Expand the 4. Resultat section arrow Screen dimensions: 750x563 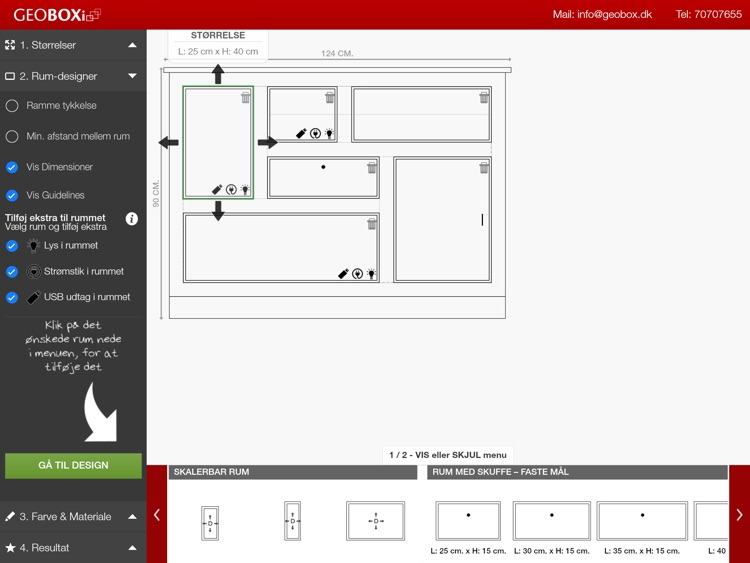[x=132, y=548]
